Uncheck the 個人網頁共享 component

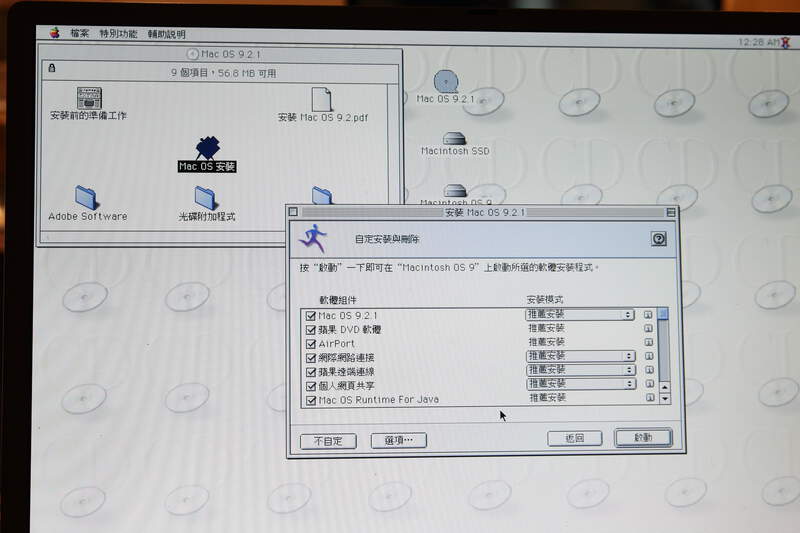(311, 386)
